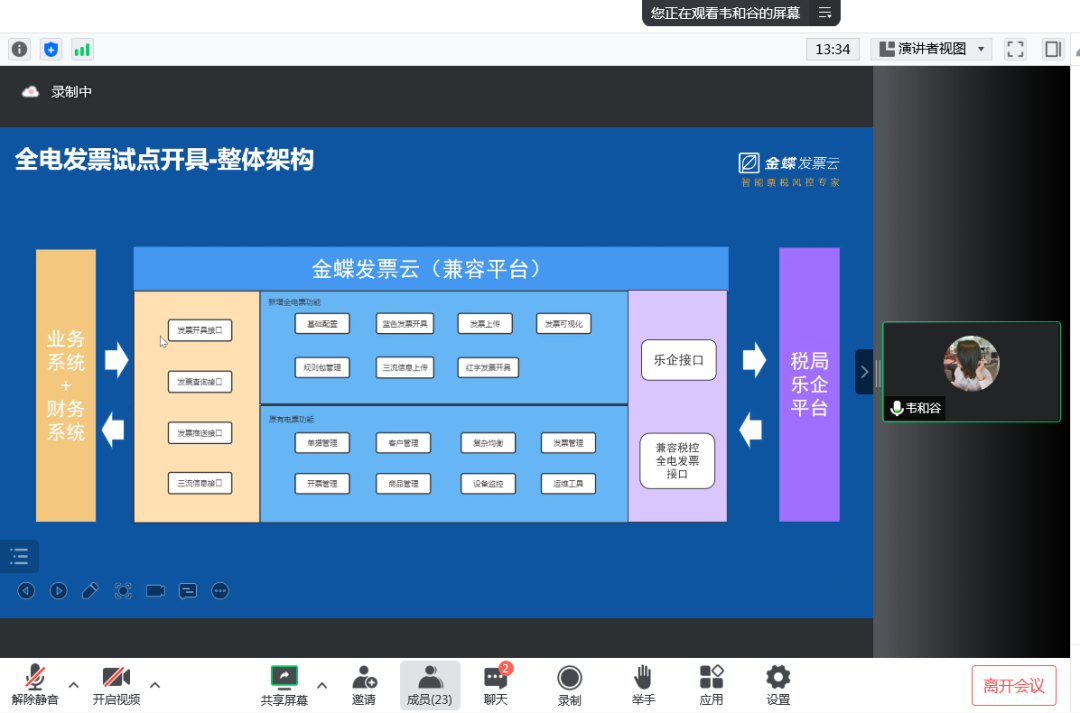Open the meeting info icon
The image size is (1080, 713).
click(x=19, y=50)
